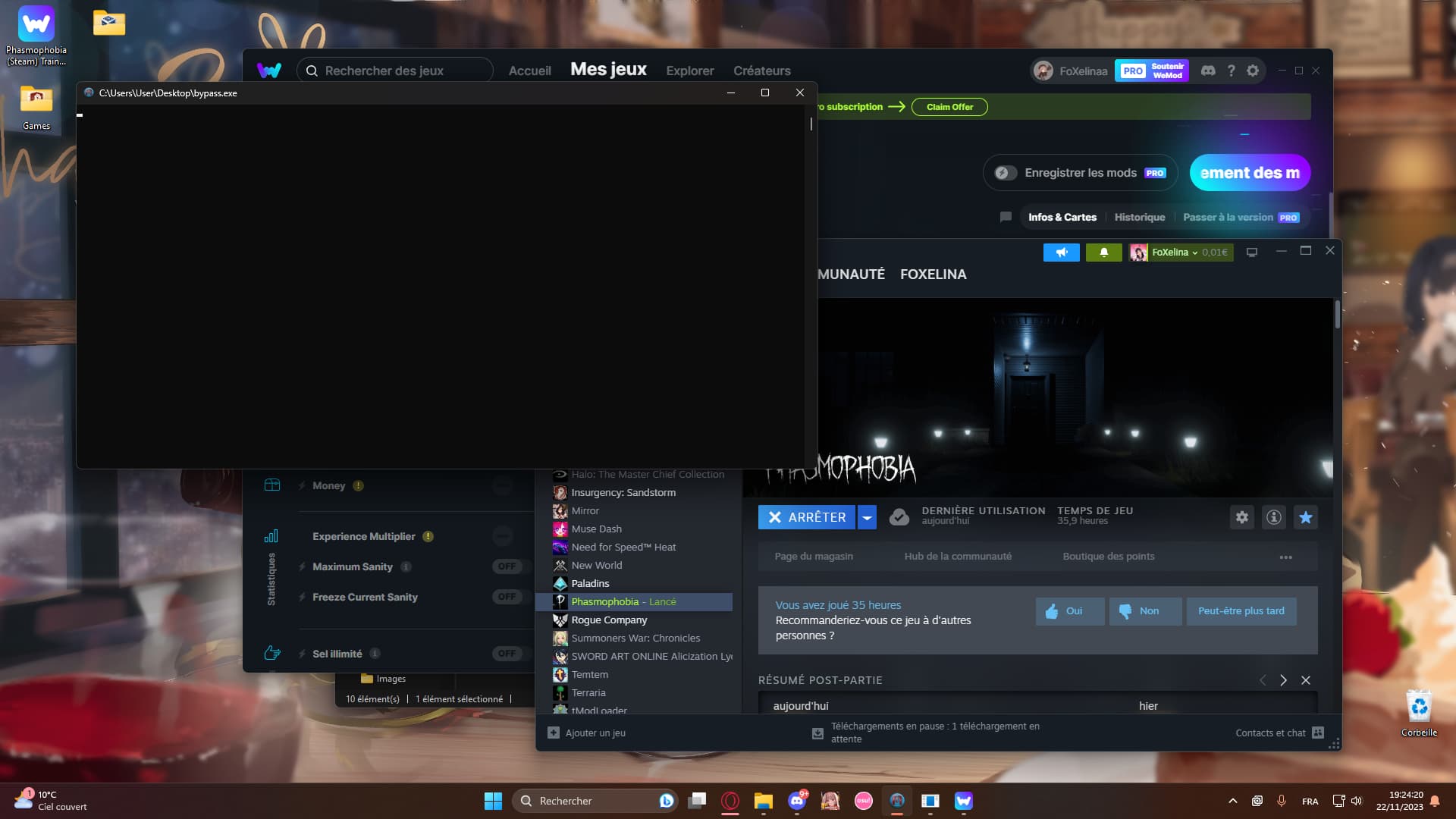Expand the three-dots more links menu
The width and height of the screenshot is (1456, 819).
(x=1285, y=557)
